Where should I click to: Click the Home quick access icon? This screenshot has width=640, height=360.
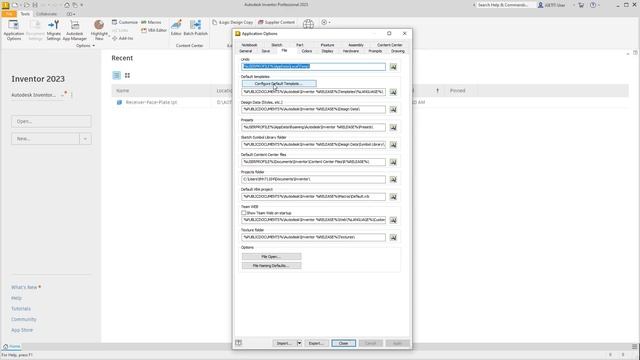coord(67,5)
